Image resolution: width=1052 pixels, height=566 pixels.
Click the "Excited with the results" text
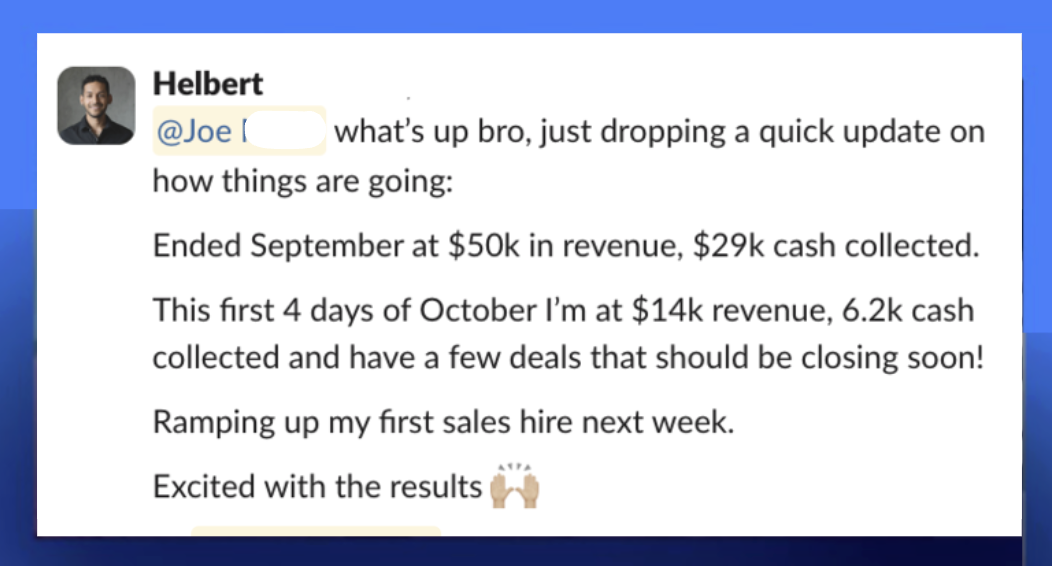317,487
